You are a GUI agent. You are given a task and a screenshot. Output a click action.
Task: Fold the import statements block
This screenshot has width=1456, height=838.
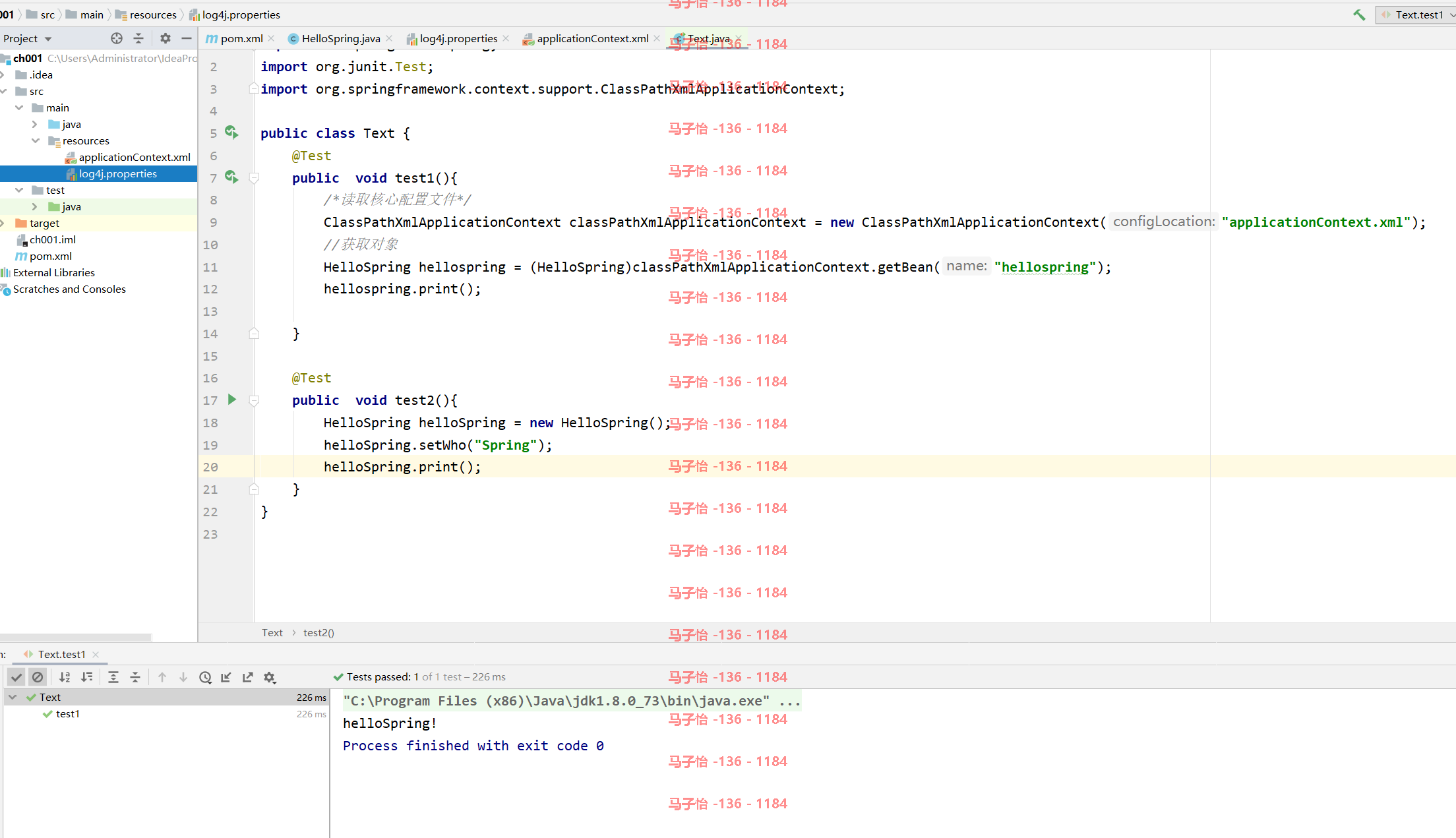(254, 88)
